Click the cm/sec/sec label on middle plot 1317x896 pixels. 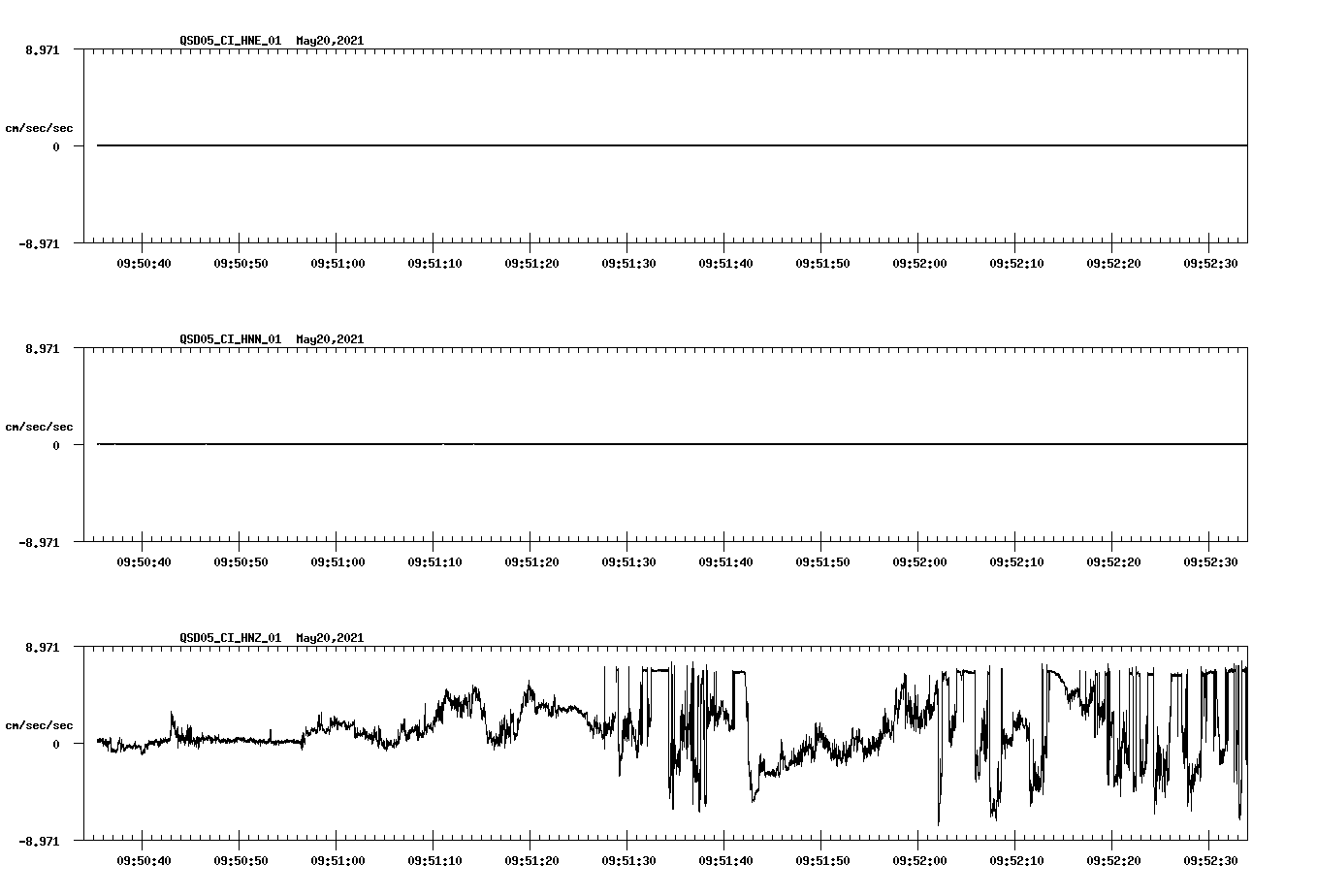(40, 426)
